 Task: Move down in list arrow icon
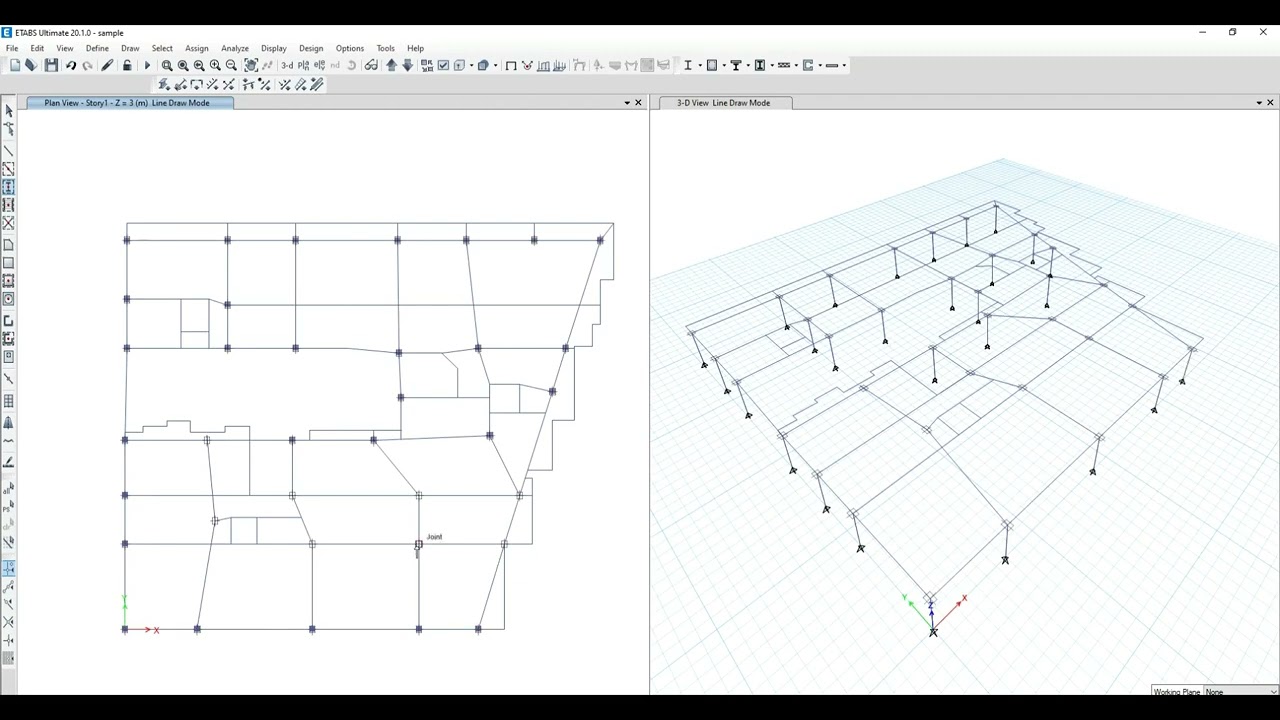[x=407, y=65]
